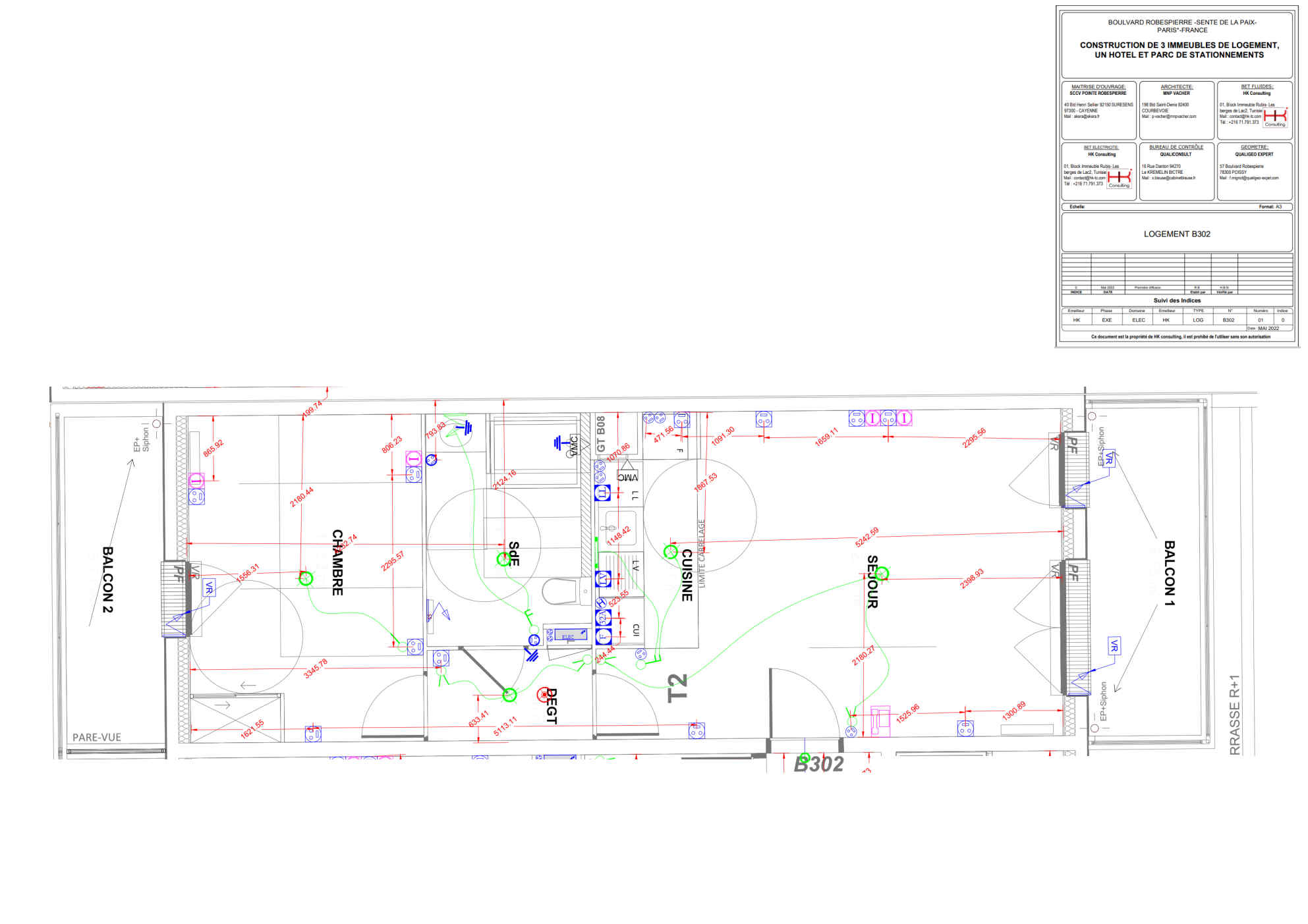Select the GT B08 shaft label
1308x924 pixels.
coord(601,434)
